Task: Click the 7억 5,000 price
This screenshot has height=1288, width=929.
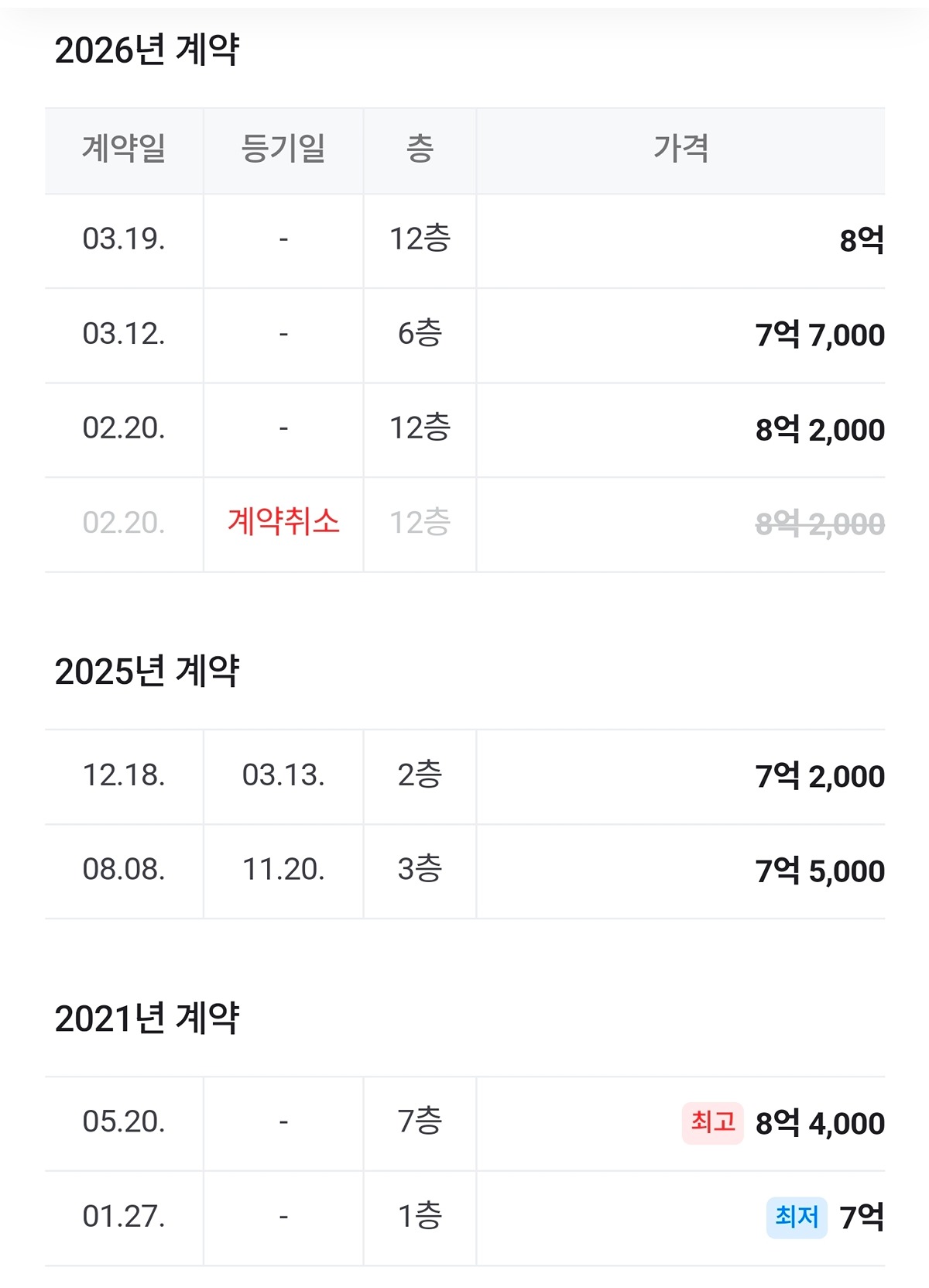Action: point(820,871)
